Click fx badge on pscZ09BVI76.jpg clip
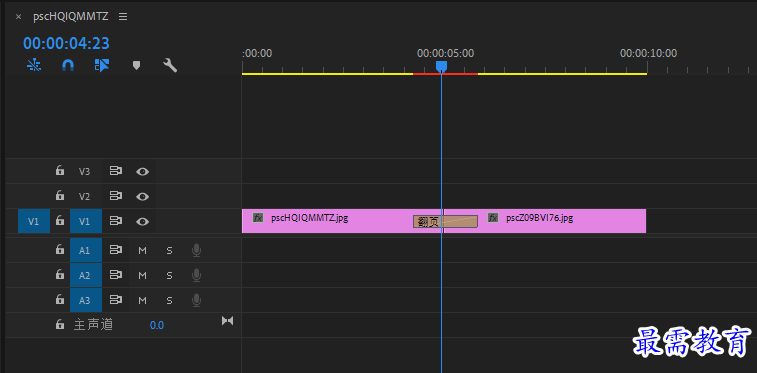 (493, 218)
